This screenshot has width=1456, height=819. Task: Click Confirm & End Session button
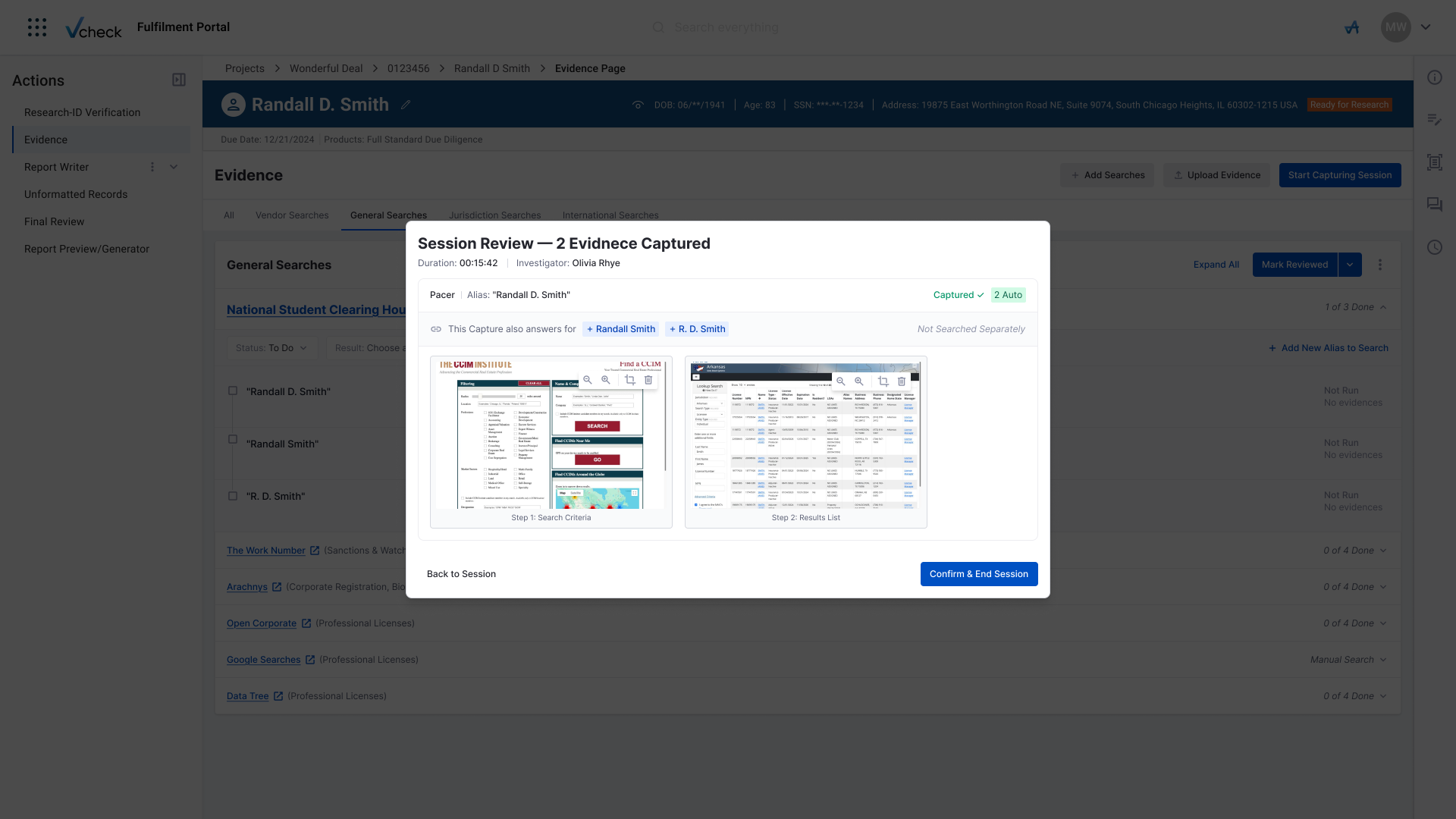point(979,574)
